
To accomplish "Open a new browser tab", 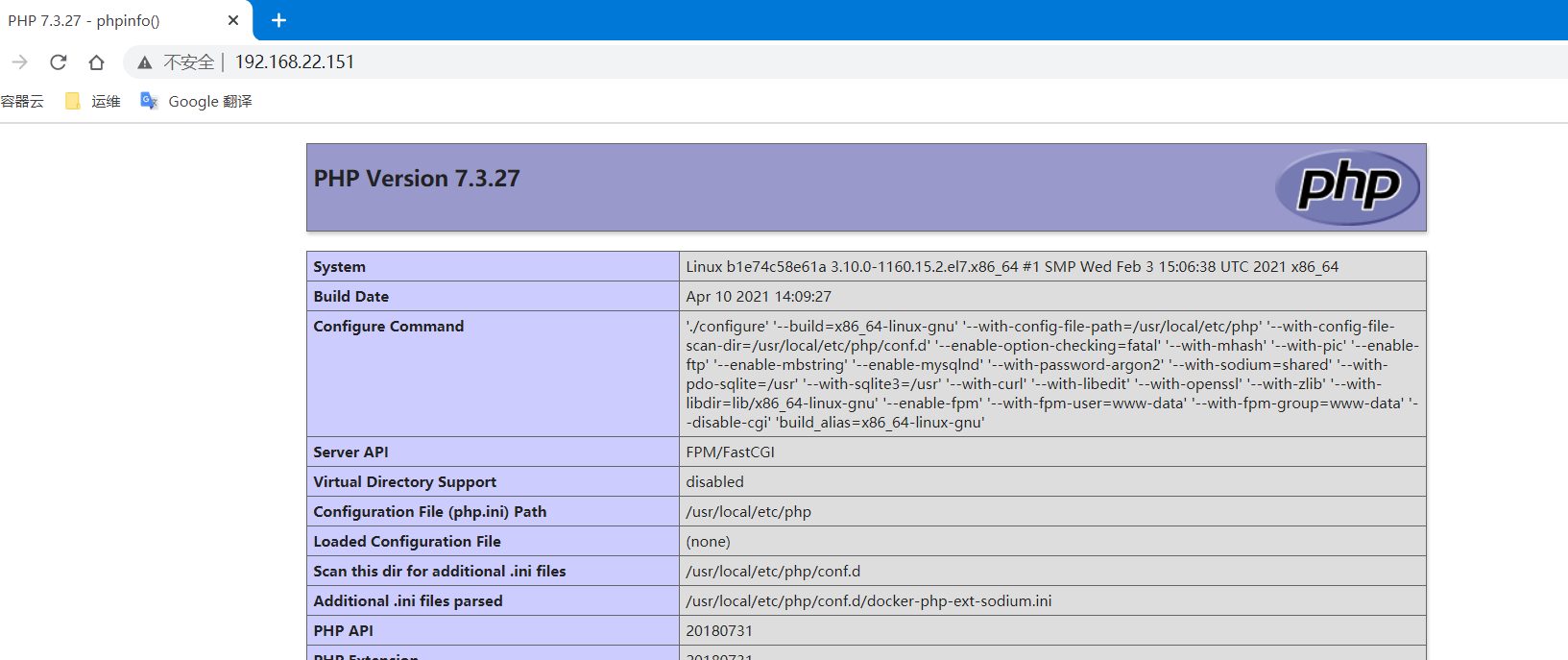I will [x=278, y=20].
